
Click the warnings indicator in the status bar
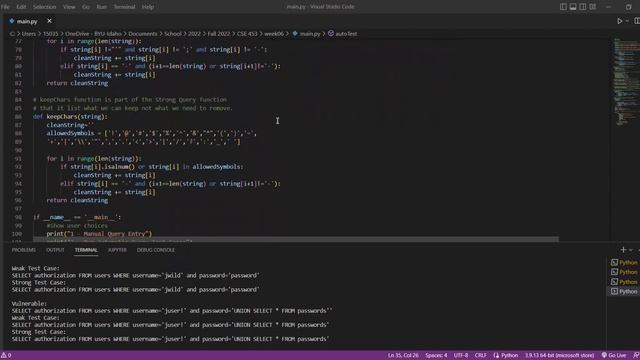coord(6,355)
